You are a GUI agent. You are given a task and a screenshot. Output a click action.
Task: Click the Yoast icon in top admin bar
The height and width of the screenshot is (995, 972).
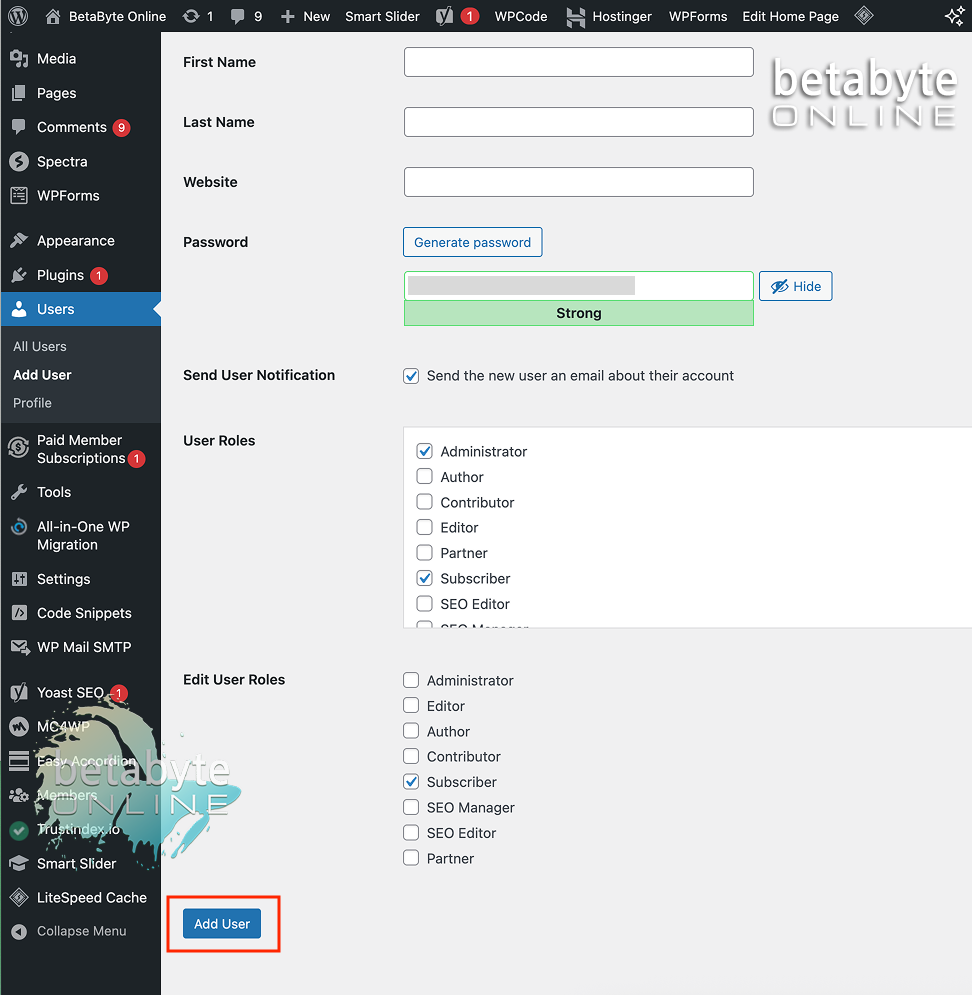pyautogui.click(x=444, y=16)
